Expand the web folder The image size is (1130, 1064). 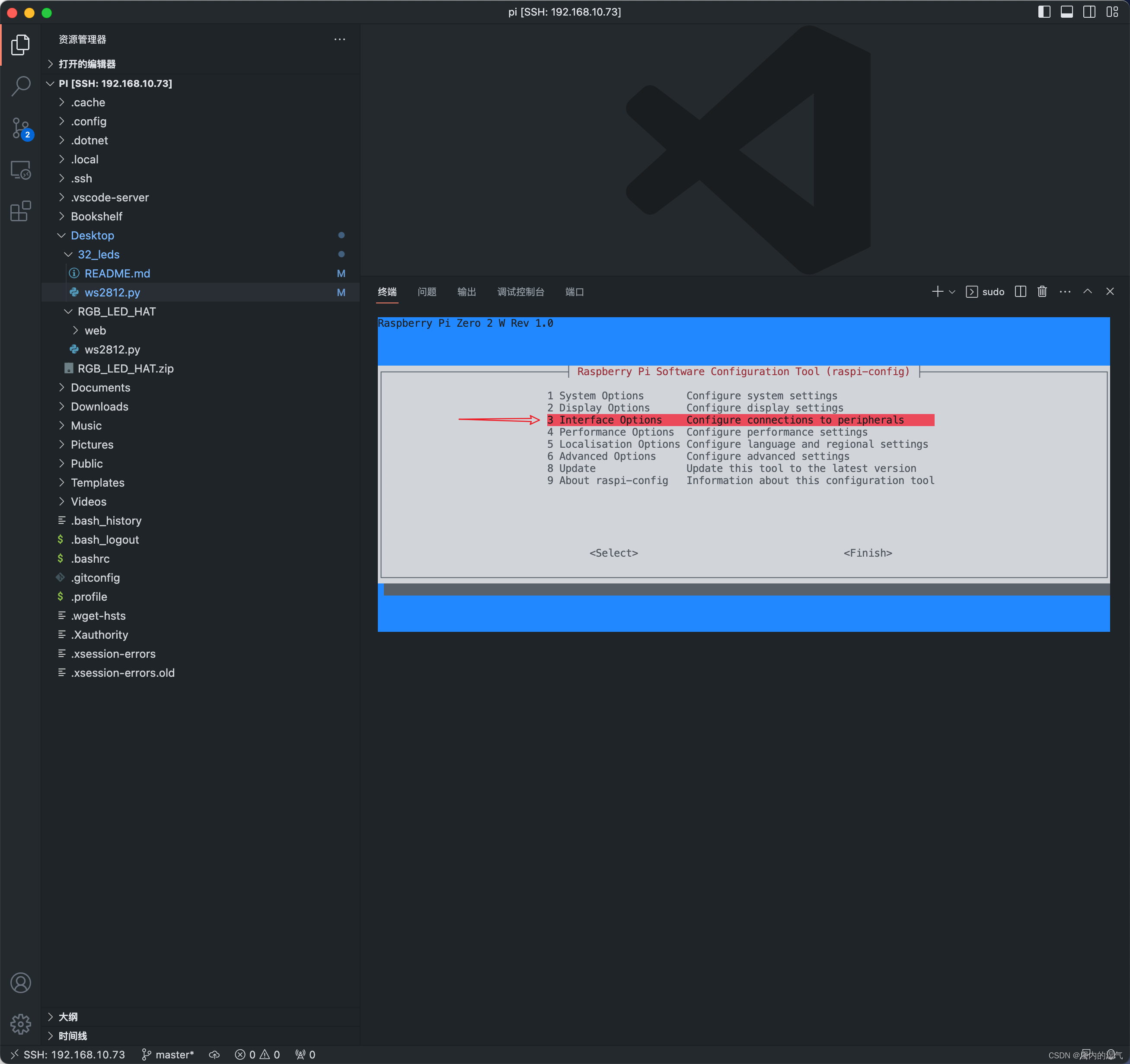click(x=201, y=330)
